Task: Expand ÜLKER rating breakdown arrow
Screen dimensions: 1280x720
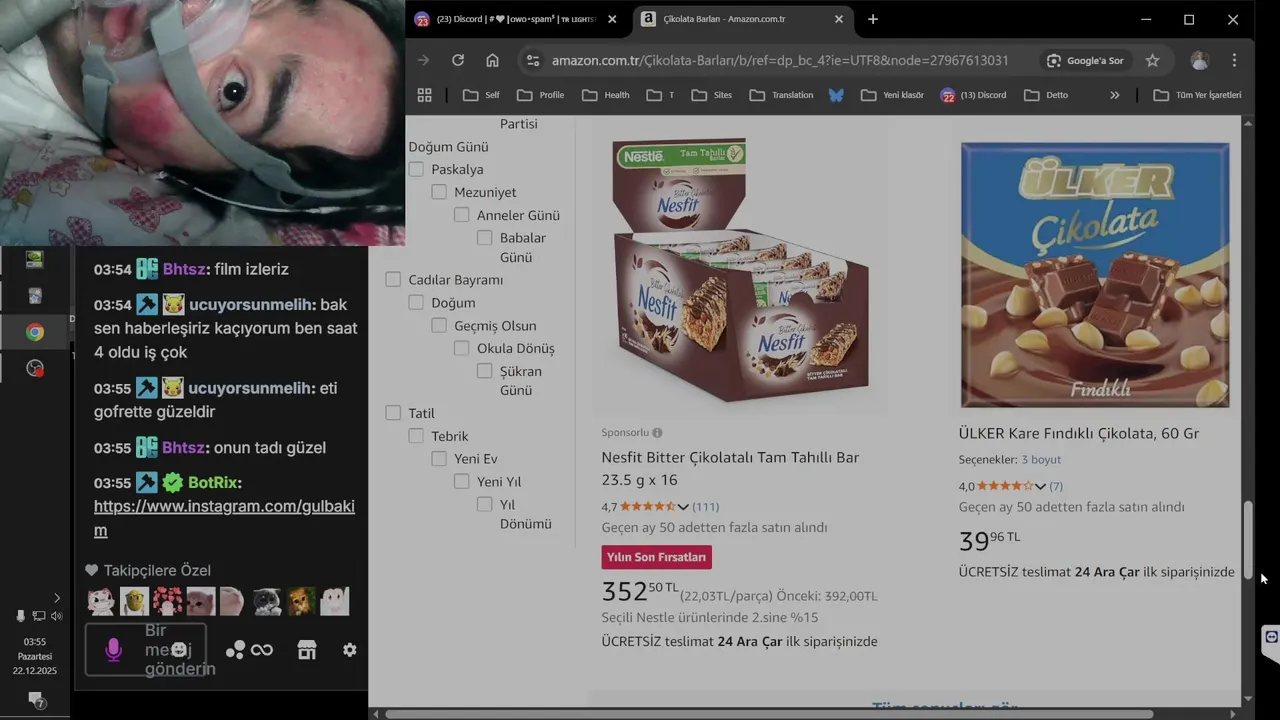Action: (1040, 487)
